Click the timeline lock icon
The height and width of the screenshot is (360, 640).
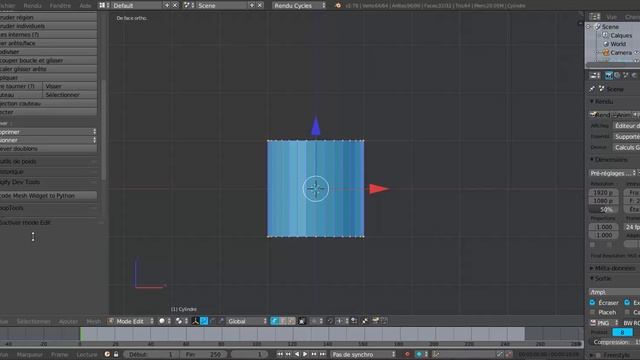tap(116, 354)
